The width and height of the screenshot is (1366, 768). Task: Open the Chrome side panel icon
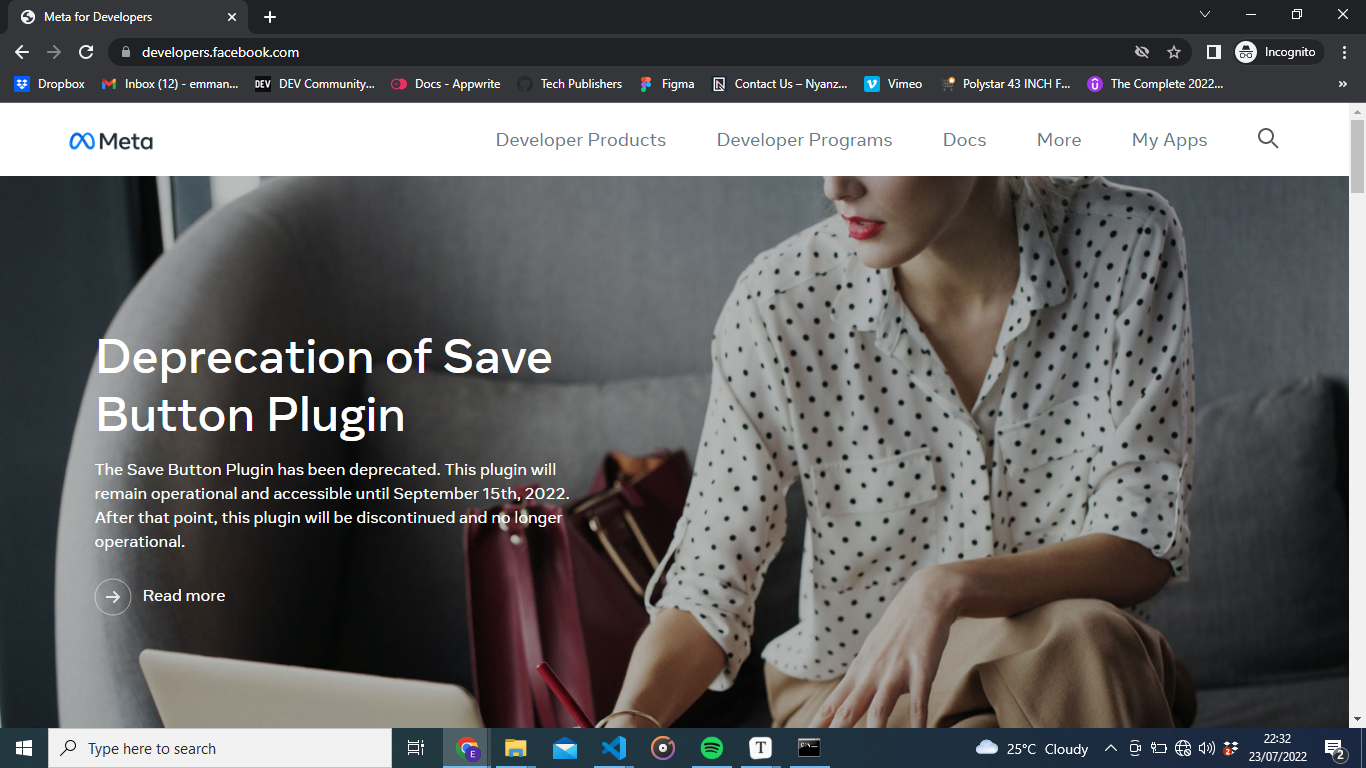coord(1213,52)
